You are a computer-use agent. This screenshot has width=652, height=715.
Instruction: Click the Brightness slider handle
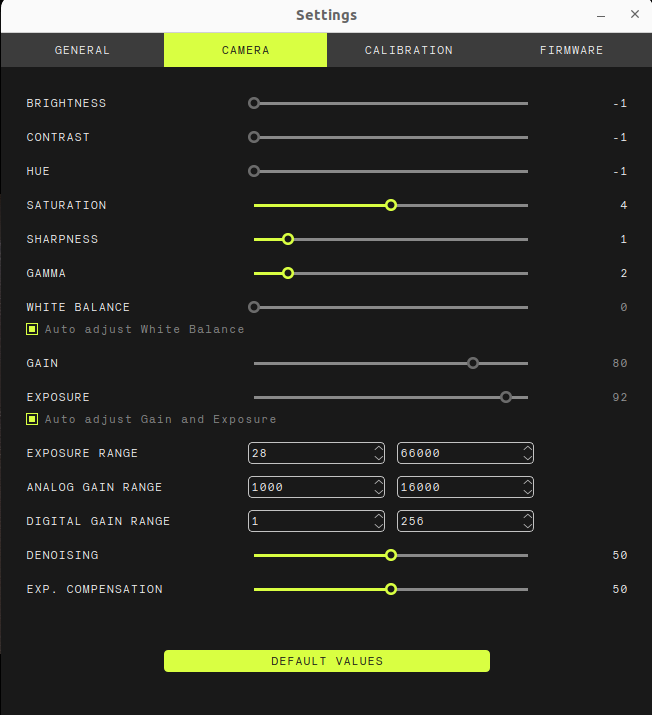(x=254, y=103)
